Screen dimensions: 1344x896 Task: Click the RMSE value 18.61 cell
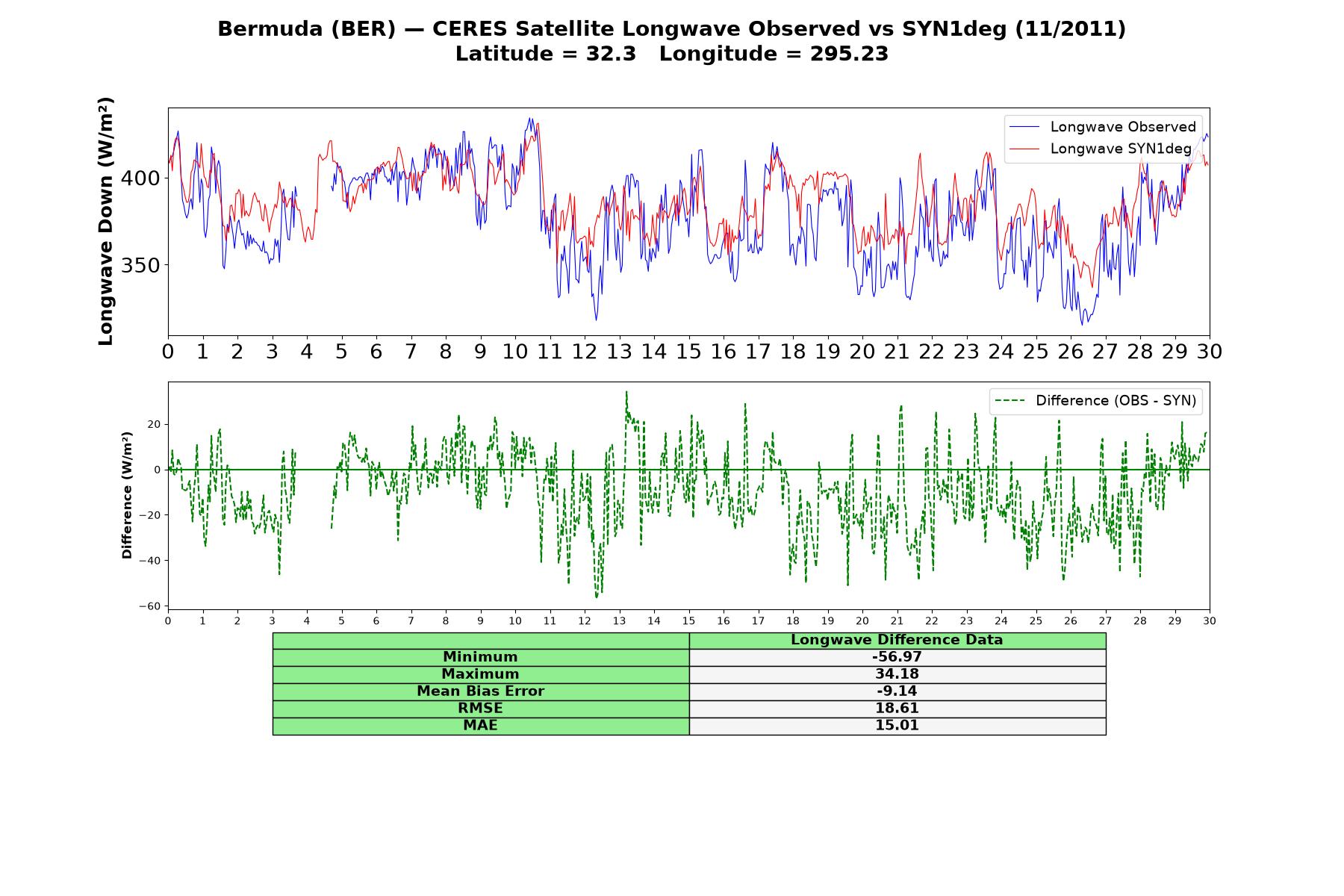[x=897, y=709]
